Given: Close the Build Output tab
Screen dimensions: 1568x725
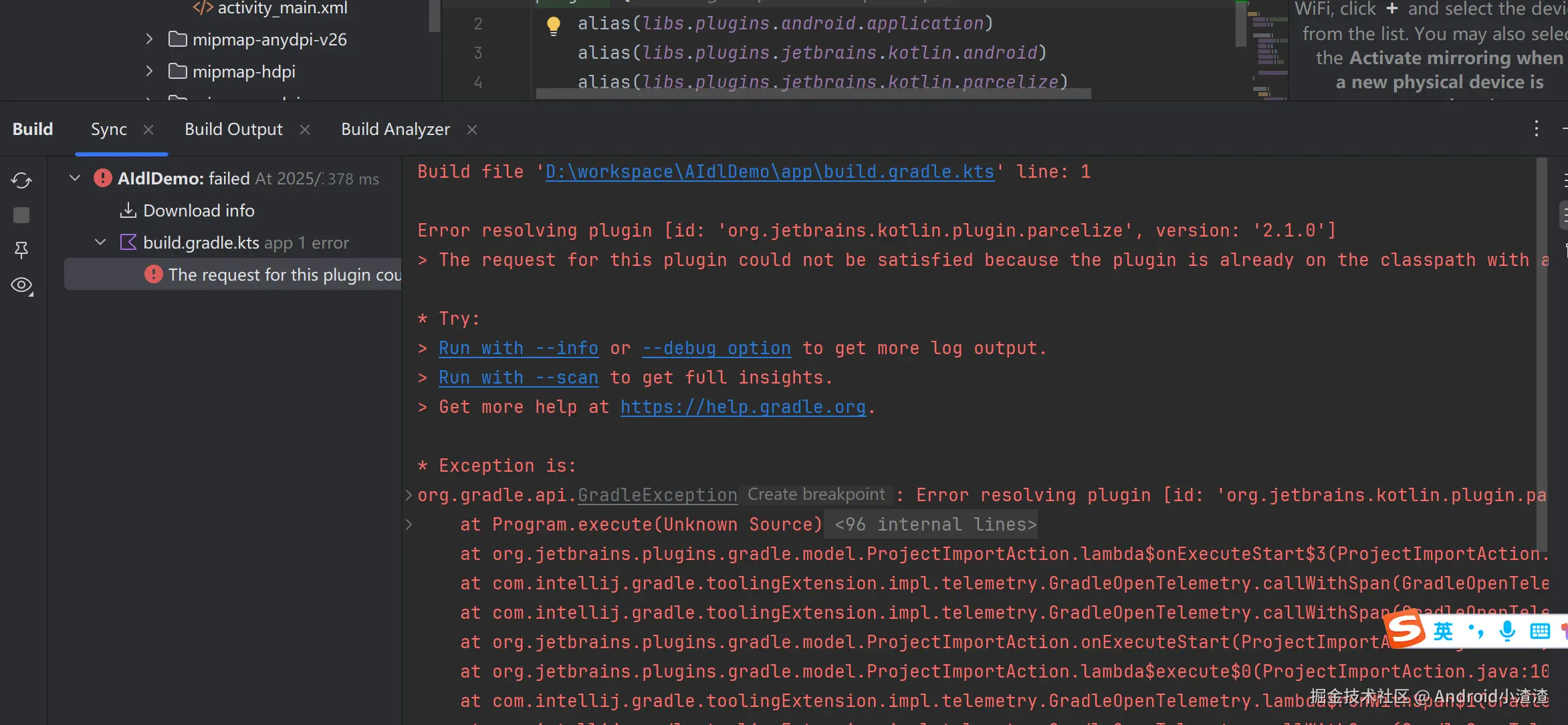Looking at the screenshot, I should [305, 130].
